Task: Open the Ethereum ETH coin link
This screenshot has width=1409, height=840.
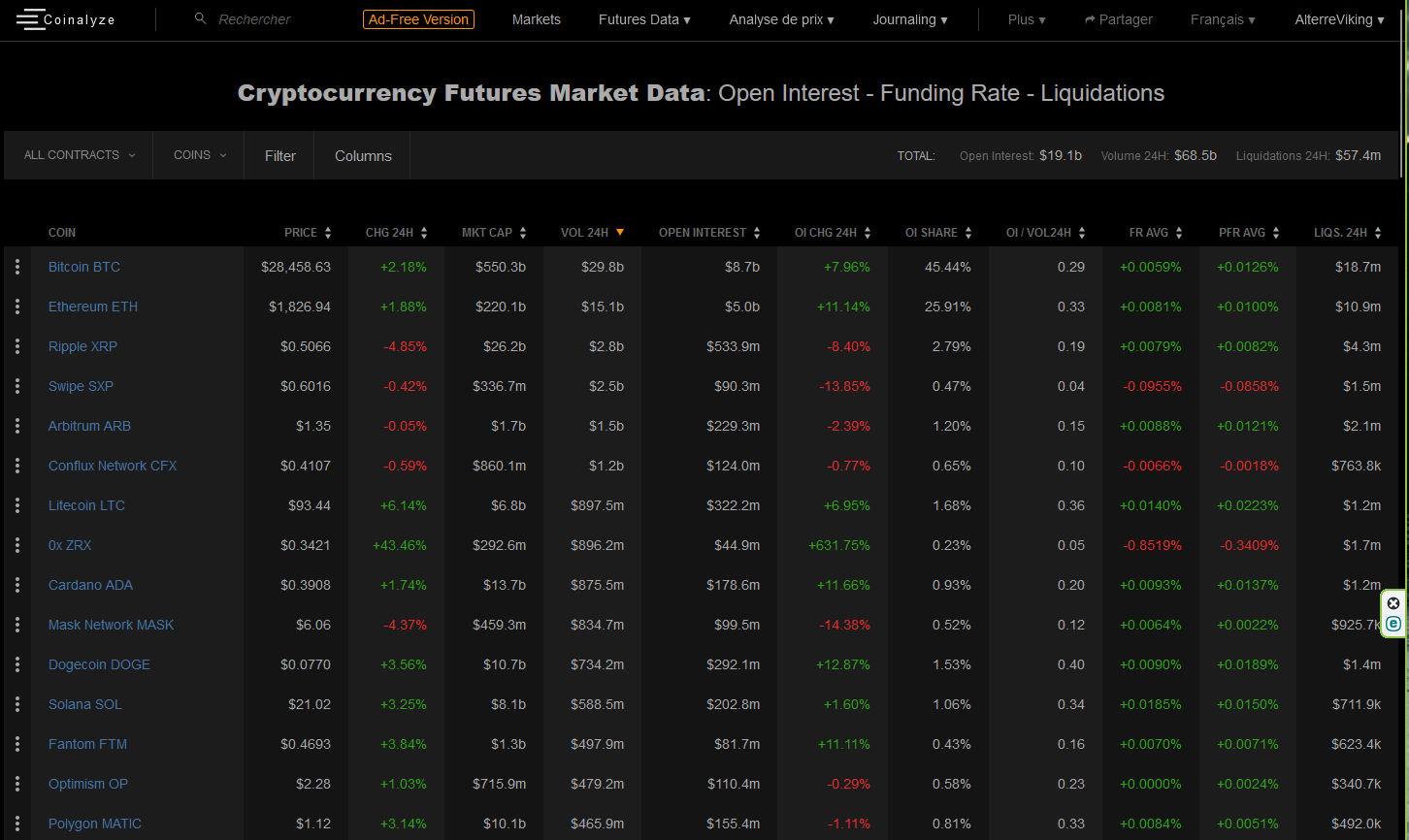Action: [93, 307]
